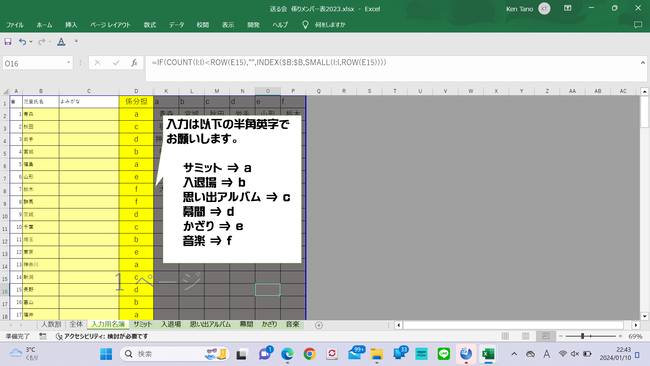The image size is (650, 366).
Task: Select the row 16 header
Action: 5,291
